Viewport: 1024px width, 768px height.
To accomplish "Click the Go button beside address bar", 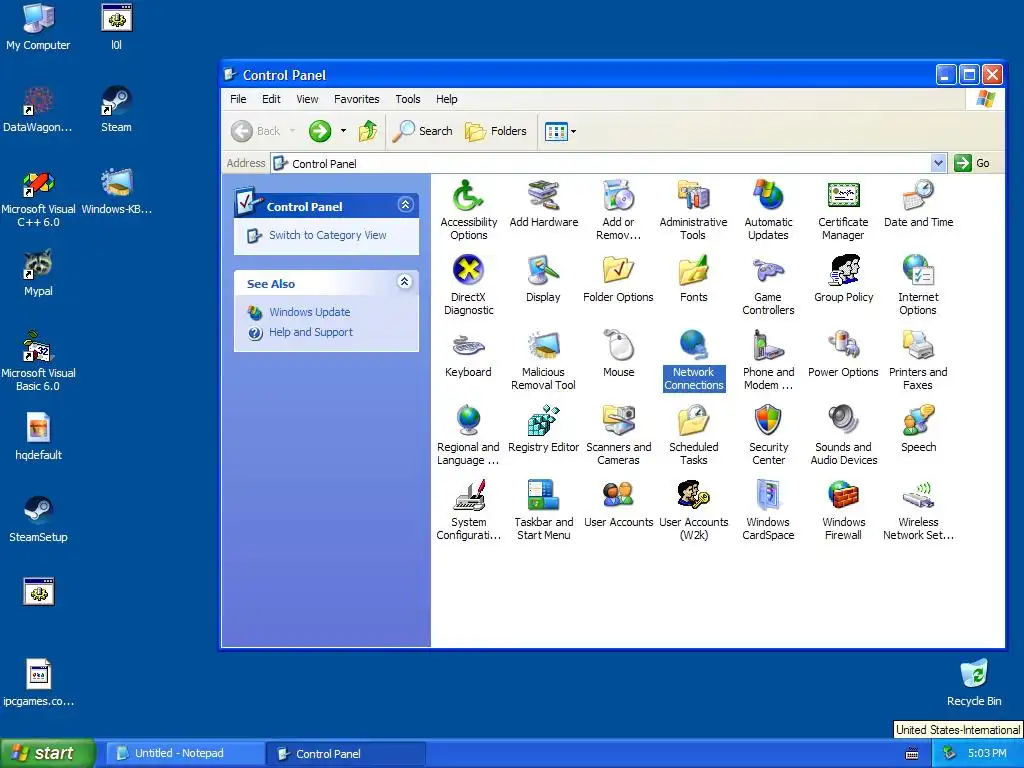I will pos(972,163).
